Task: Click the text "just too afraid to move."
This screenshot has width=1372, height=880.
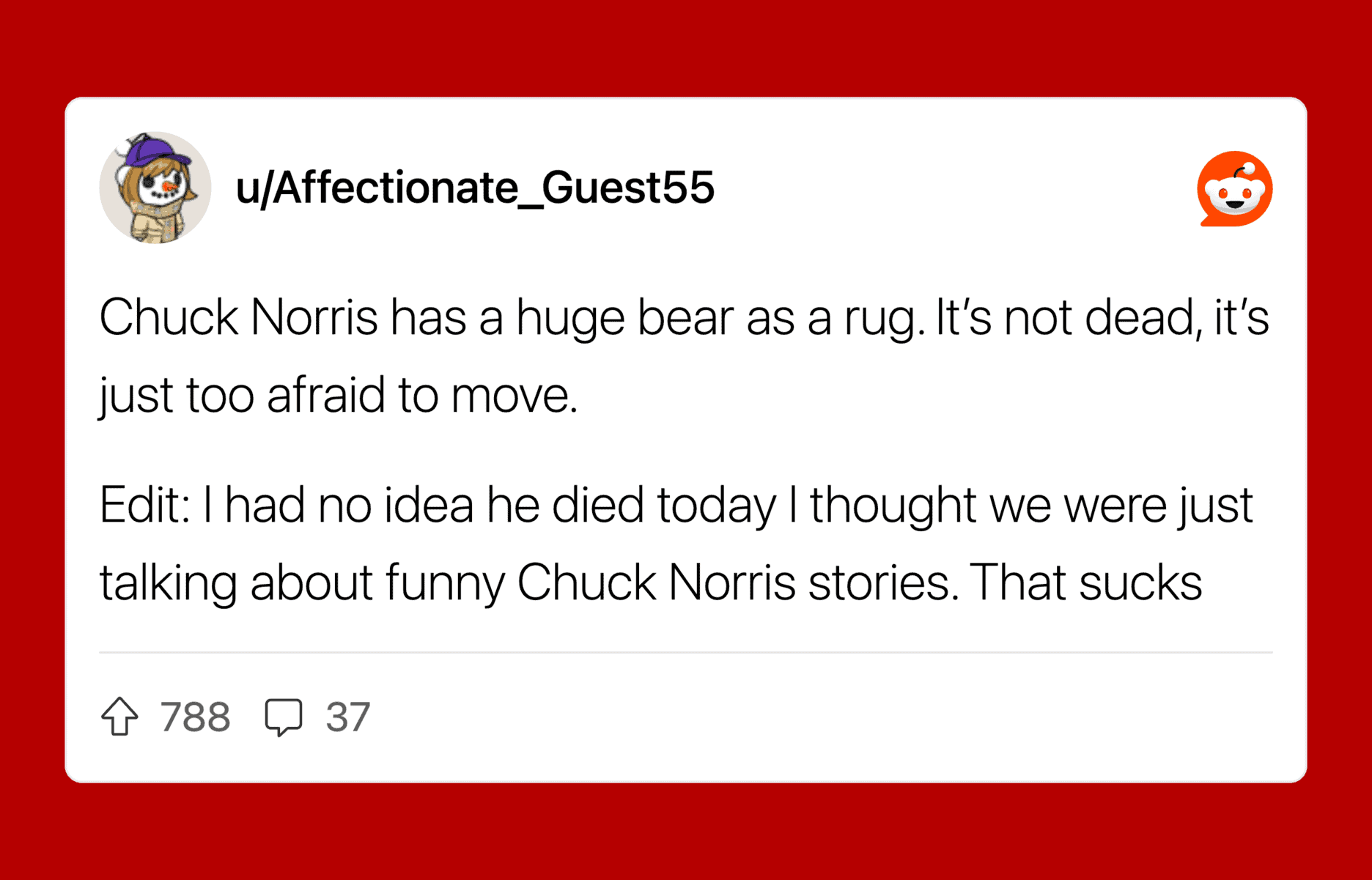Action: (x=338, y=396)
